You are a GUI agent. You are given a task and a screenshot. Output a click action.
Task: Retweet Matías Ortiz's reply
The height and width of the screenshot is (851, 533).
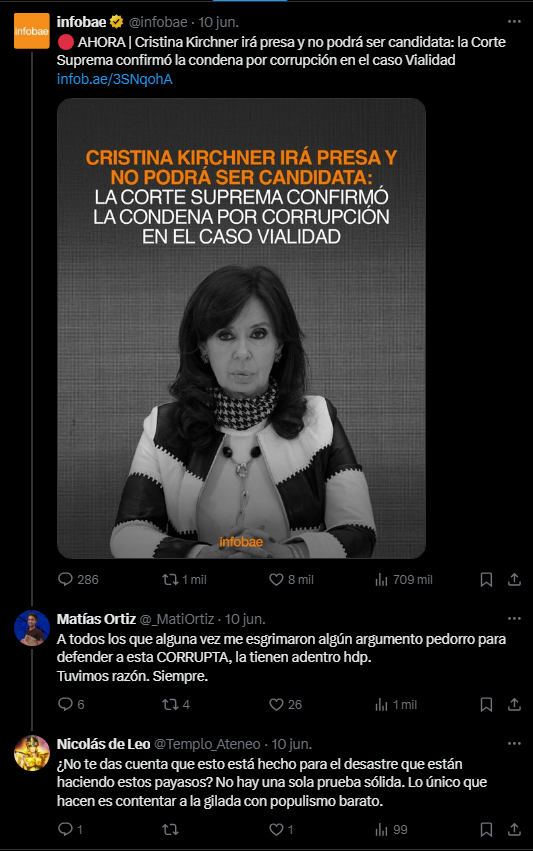point(176,704)
